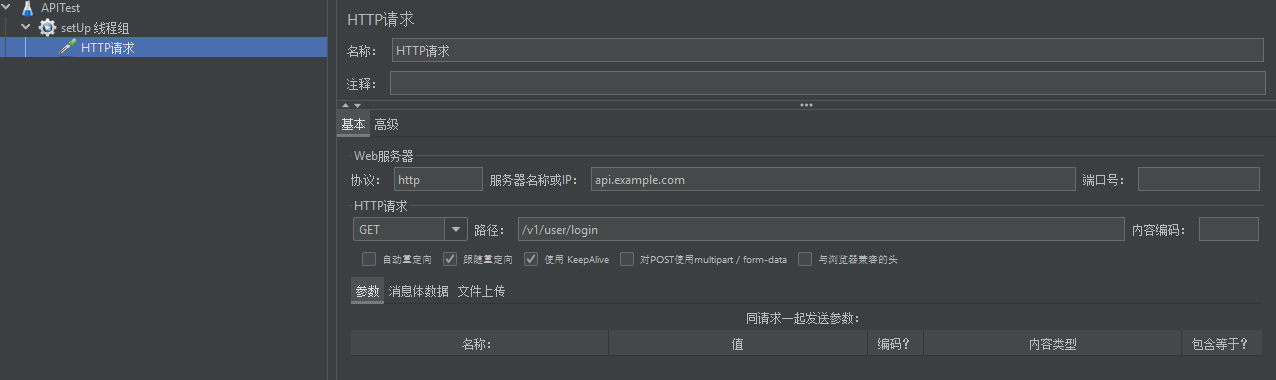1276x380 pixels.
Task: Click the 内容类型 column header
Action: click(1052, 343)
